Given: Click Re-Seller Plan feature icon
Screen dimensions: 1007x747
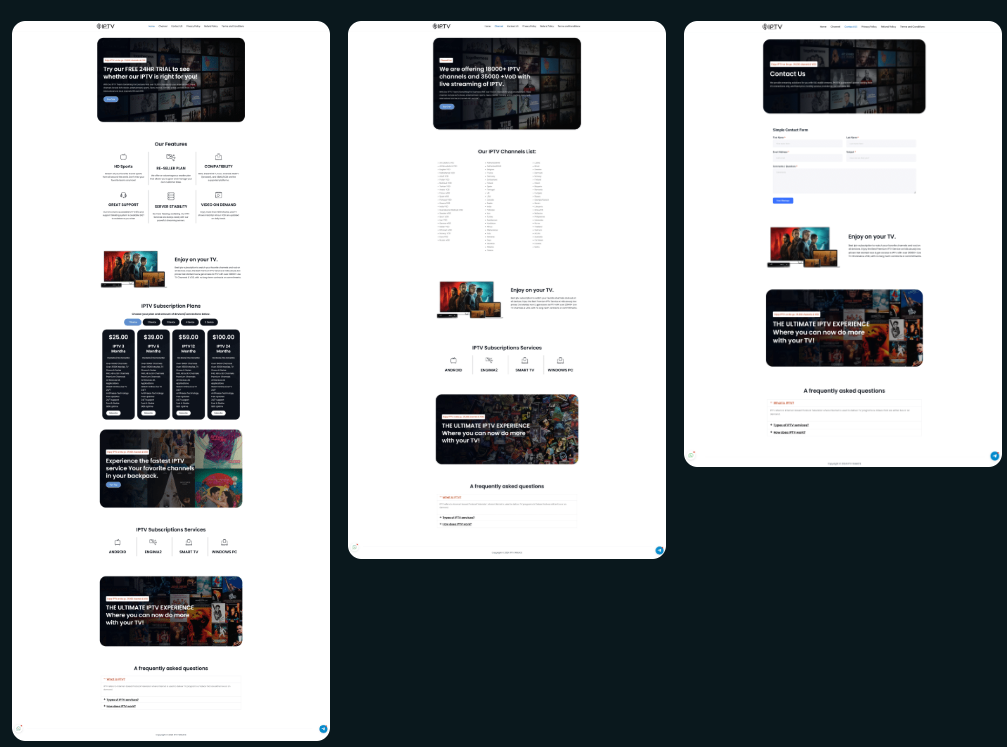Looking at the screenshot, I should tap(171, 157).
